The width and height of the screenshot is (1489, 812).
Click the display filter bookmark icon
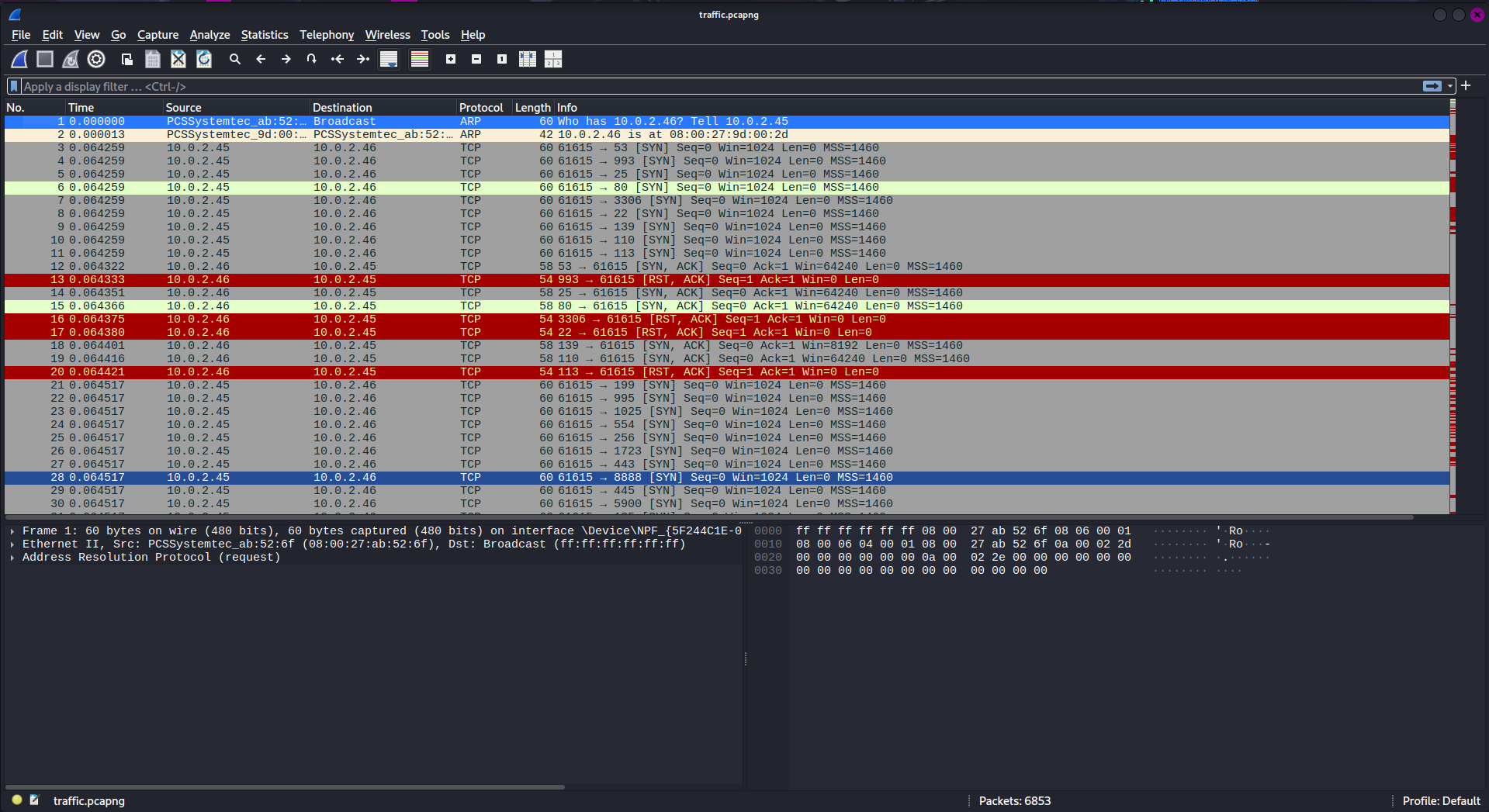click(x=14, y=86)
